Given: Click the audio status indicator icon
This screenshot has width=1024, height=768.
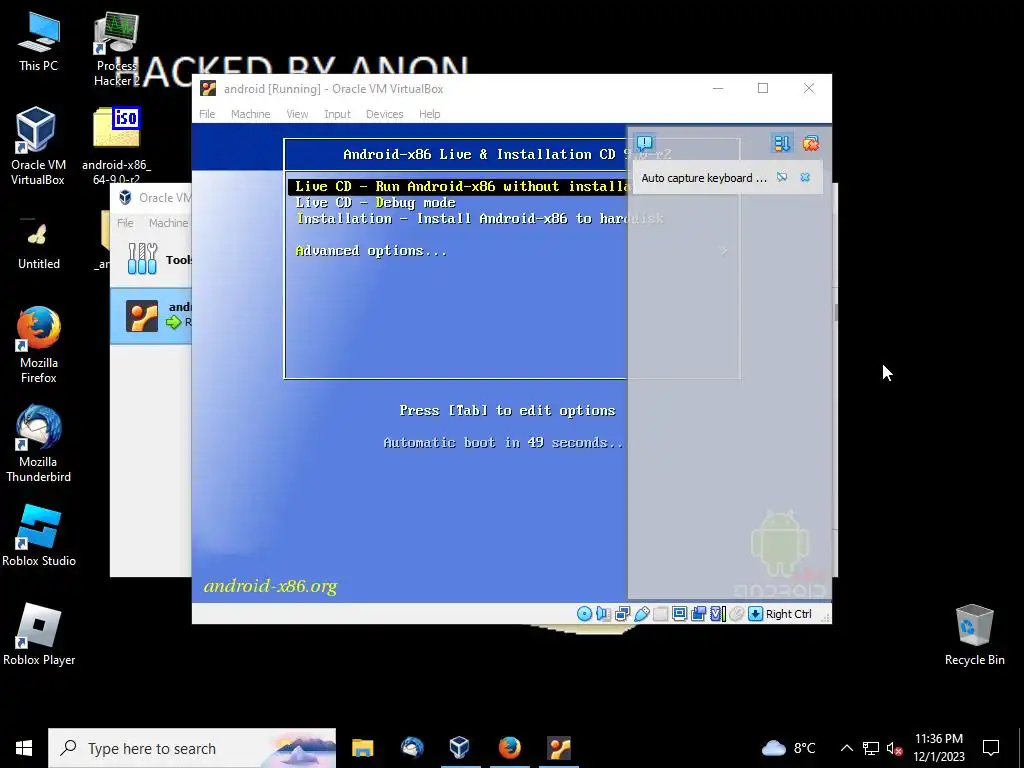Looking at the screenshot, I should click(x=603, y=614).
